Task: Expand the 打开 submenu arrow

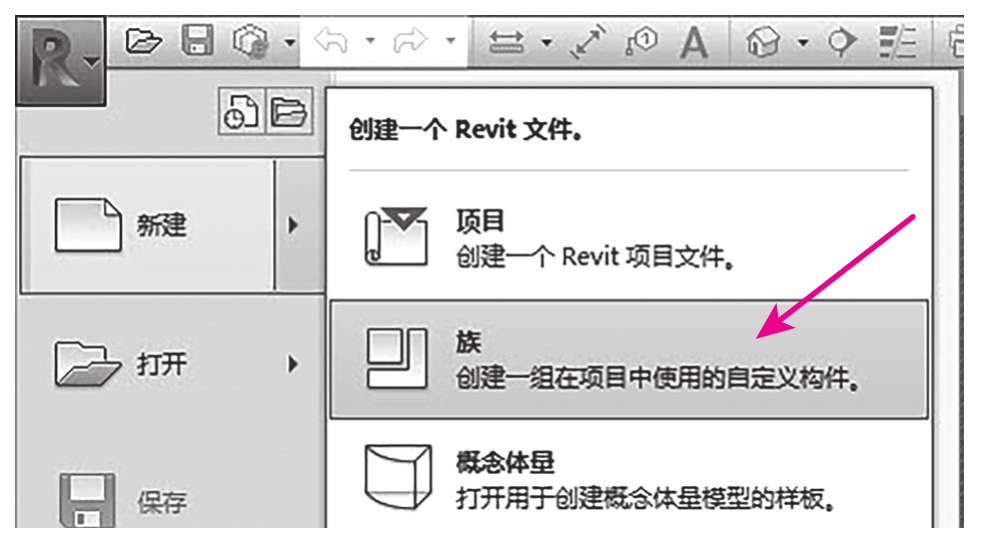Action: 293,364
